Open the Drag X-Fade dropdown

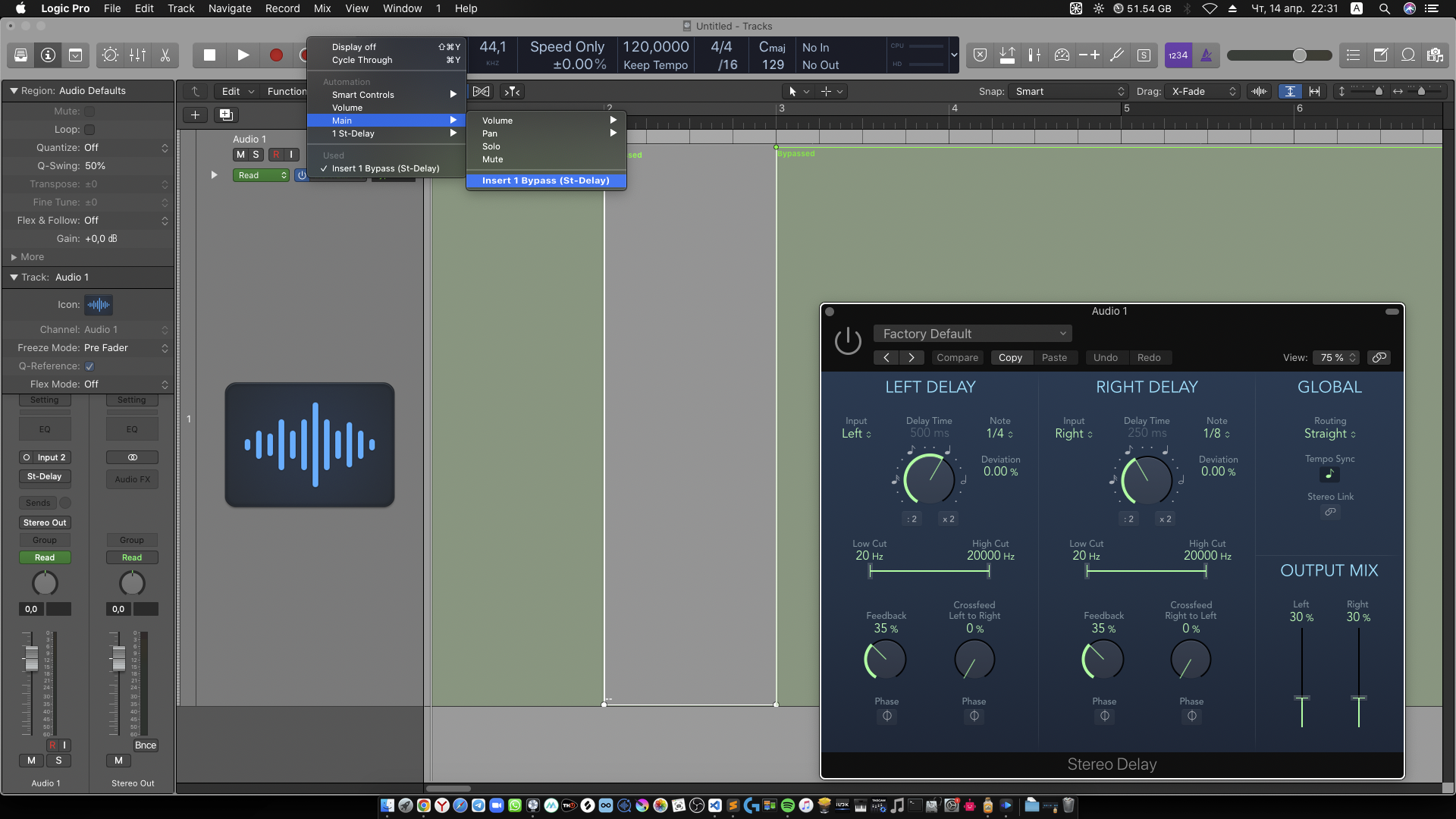click(x=1201, y=92)
